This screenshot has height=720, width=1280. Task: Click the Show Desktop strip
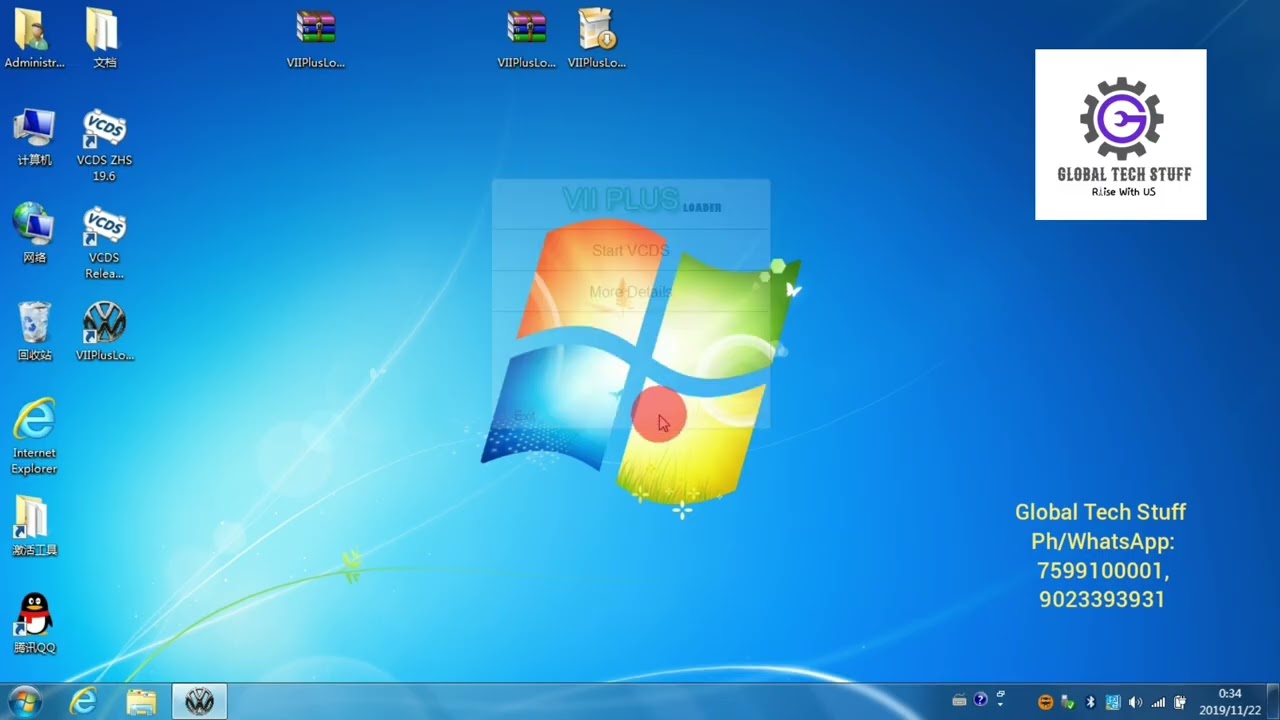[1273, 702]
